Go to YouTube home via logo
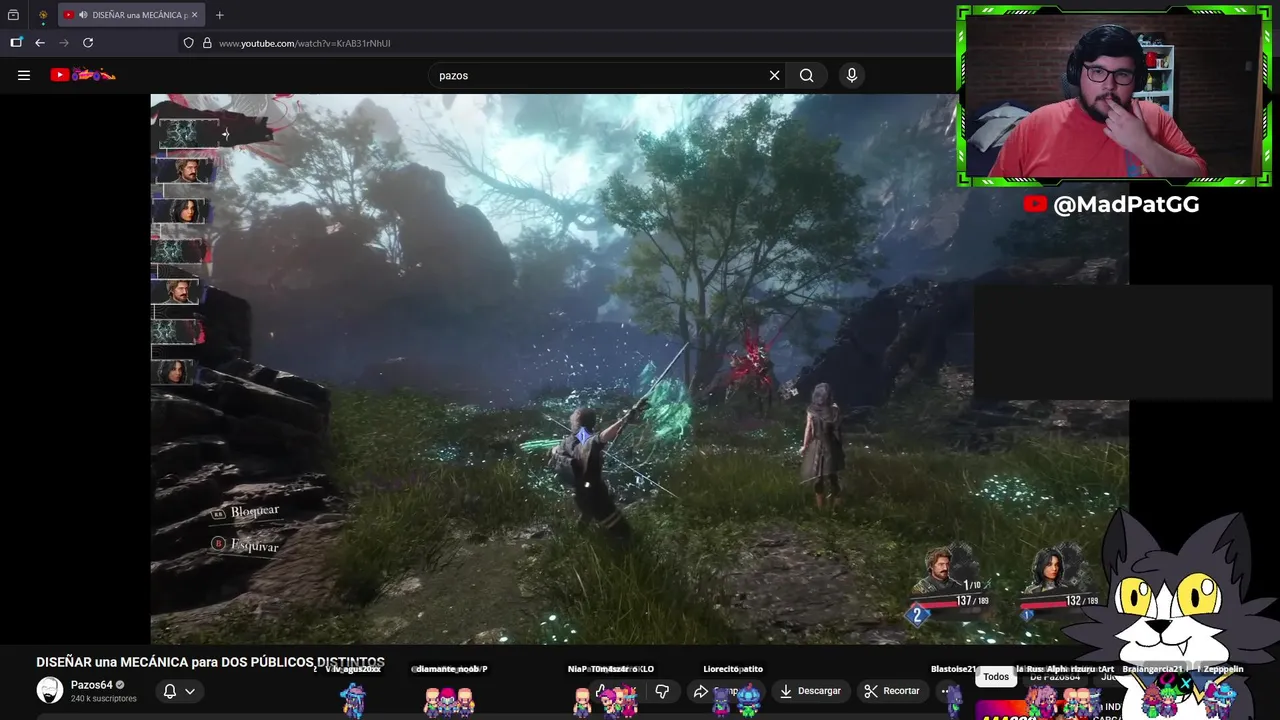 click(83, 75)
